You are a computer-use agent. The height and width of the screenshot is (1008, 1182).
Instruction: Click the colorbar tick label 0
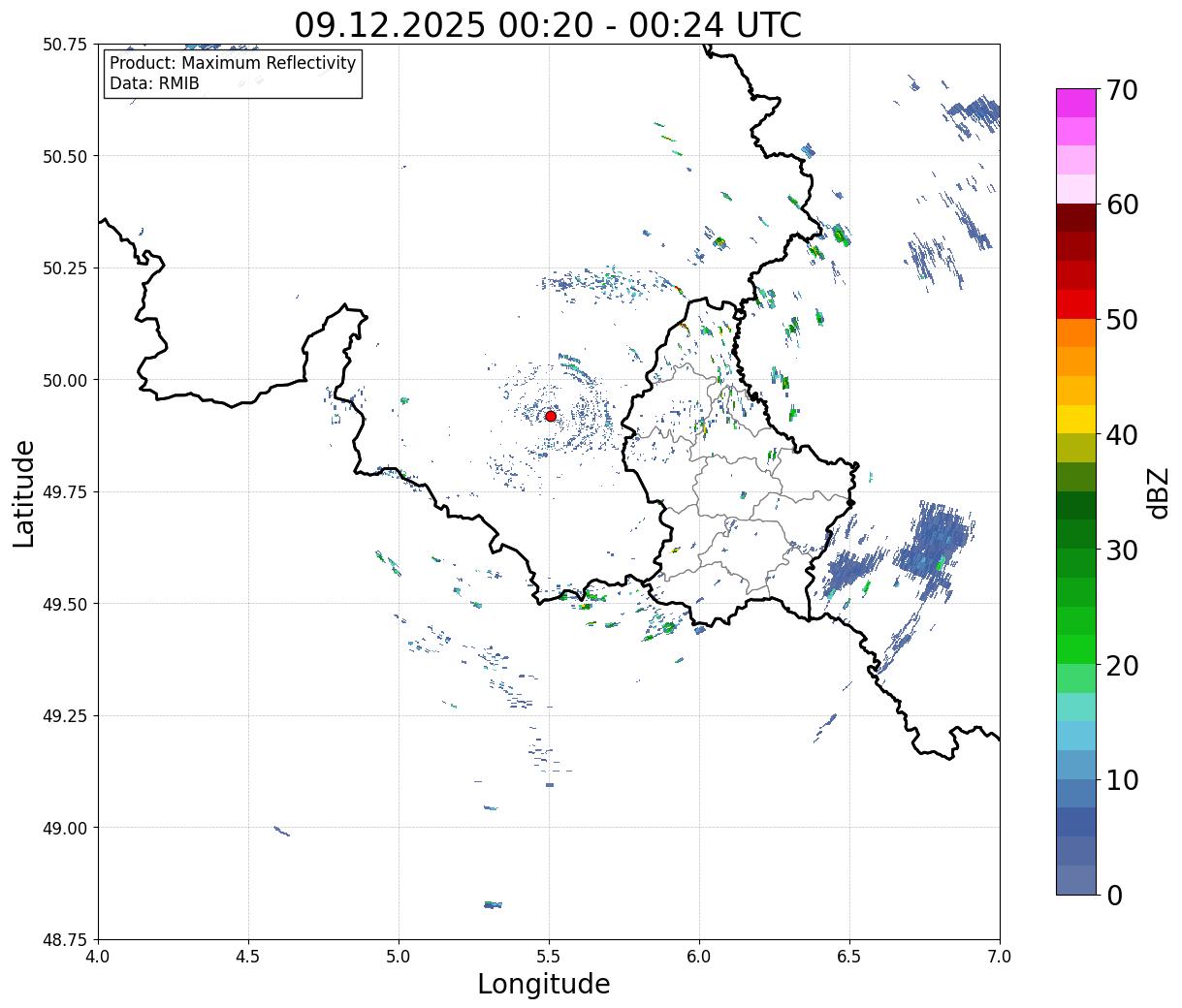point(1114,895)
